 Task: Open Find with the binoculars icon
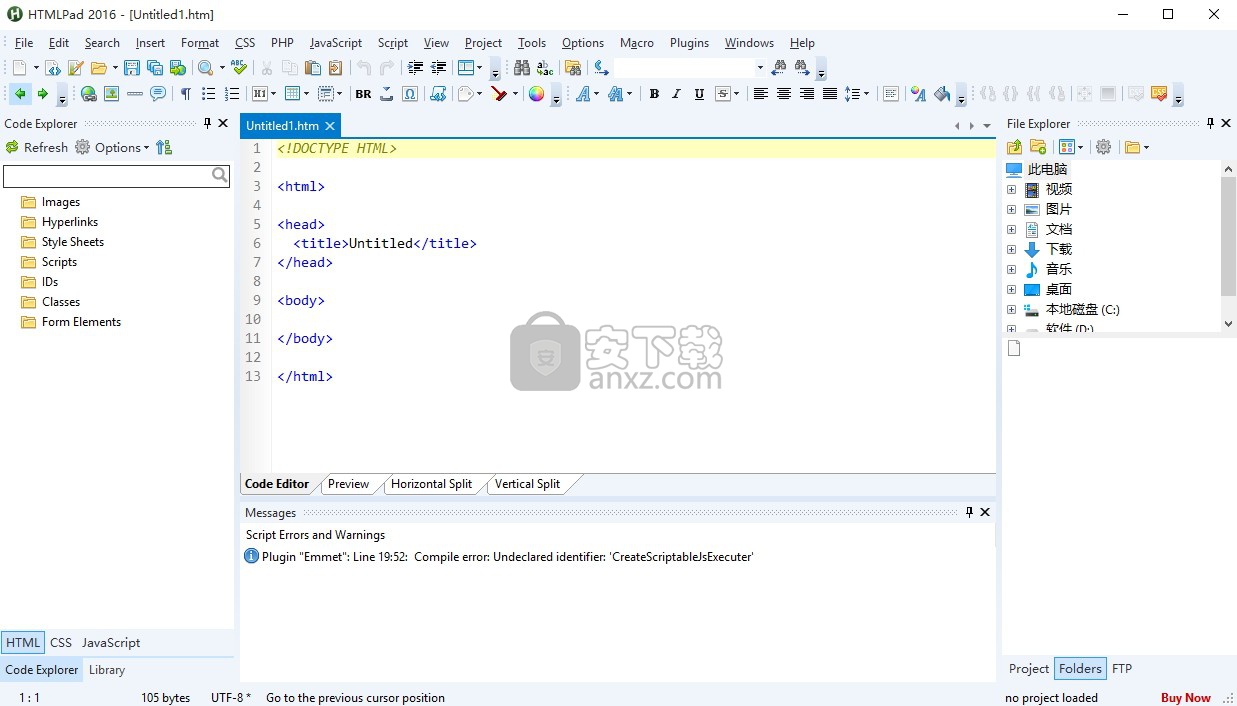[522, 68]
